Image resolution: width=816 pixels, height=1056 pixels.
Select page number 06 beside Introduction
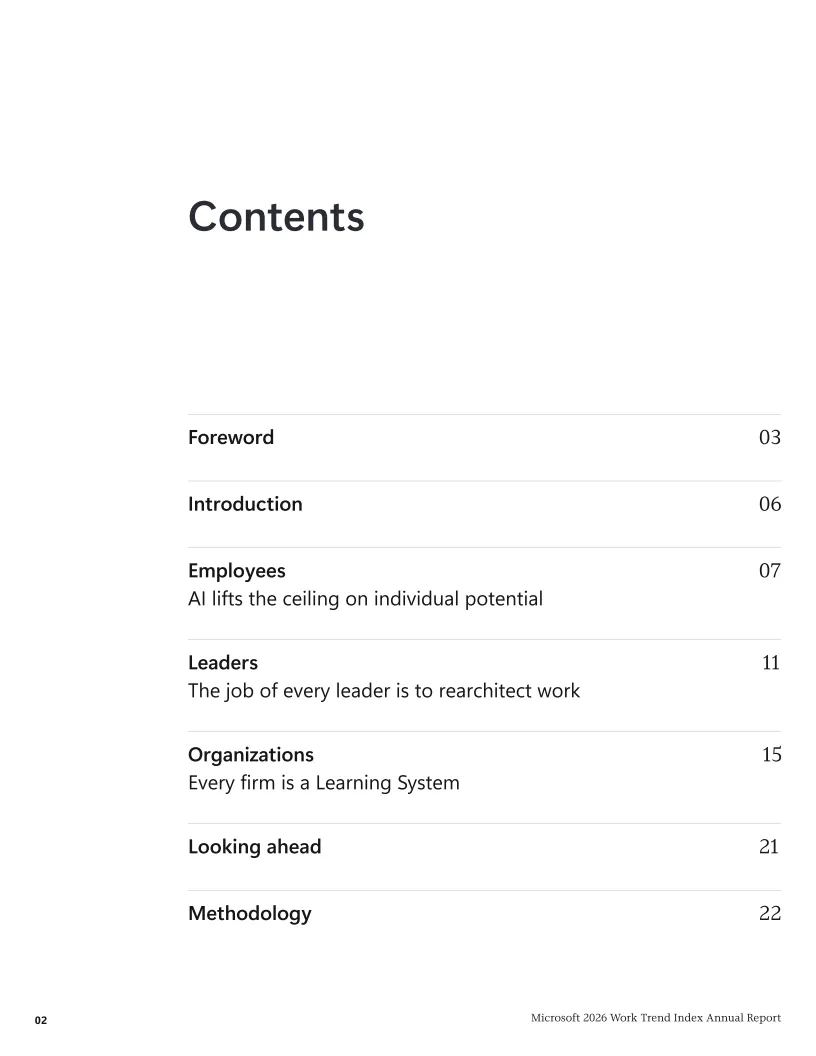[x=770, y=504]
